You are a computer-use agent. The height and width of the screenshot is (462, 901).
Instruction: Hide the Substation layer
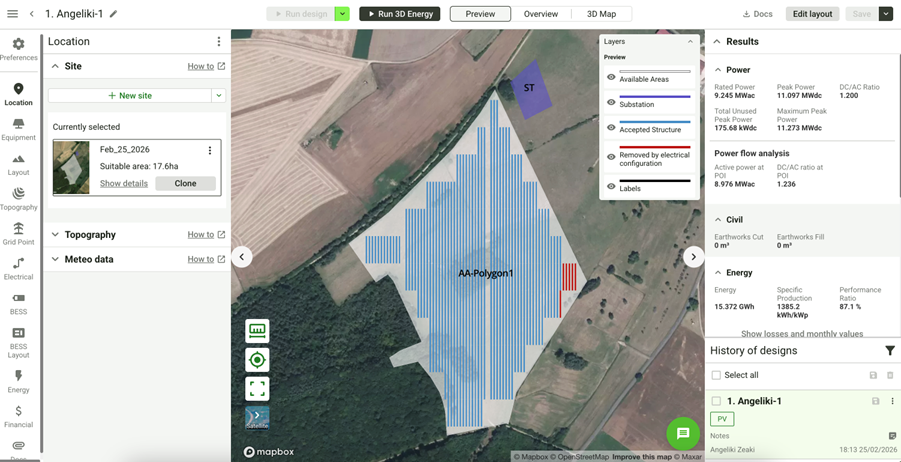pos(611,102)
